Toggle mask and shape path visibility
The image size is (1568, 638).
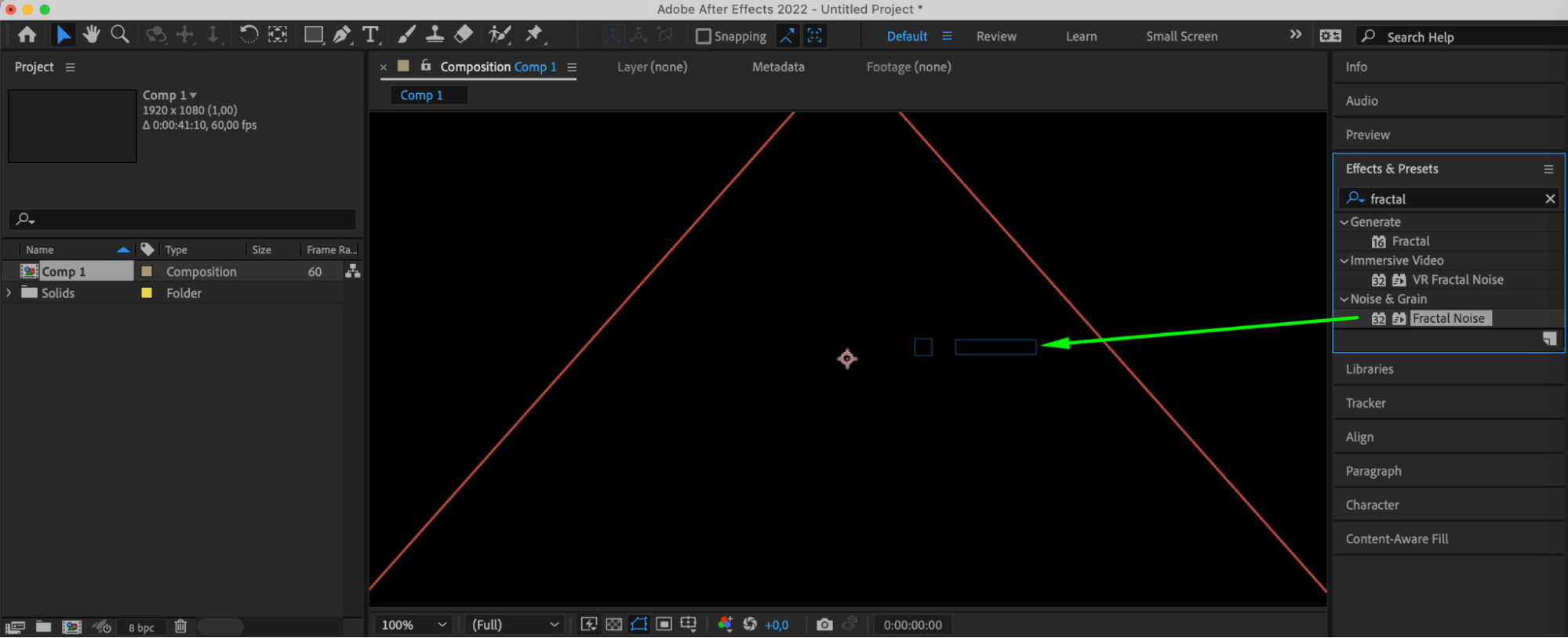coord(639,624)
